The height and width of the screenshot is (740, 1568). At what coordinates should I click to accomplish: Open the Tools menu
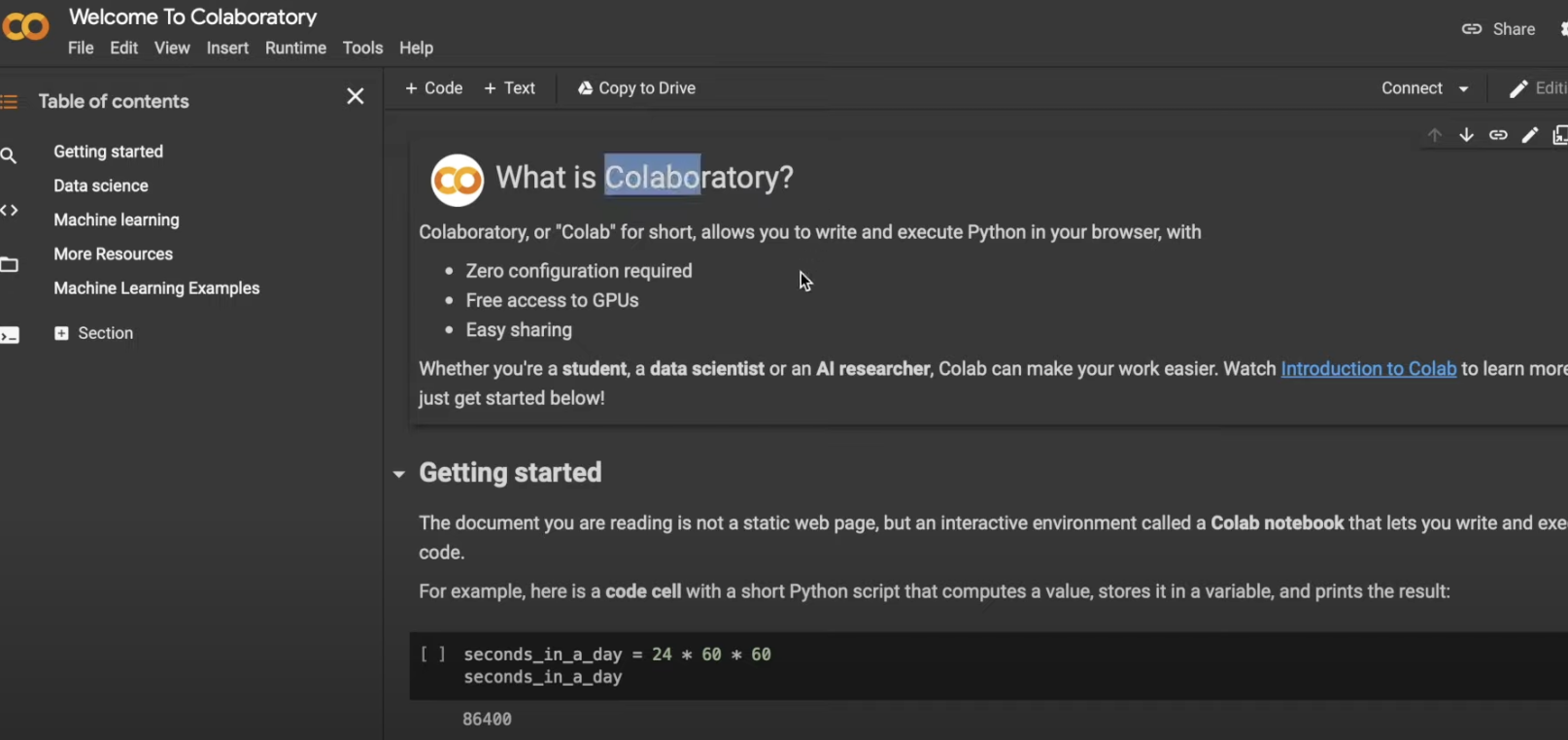point(362,48)
